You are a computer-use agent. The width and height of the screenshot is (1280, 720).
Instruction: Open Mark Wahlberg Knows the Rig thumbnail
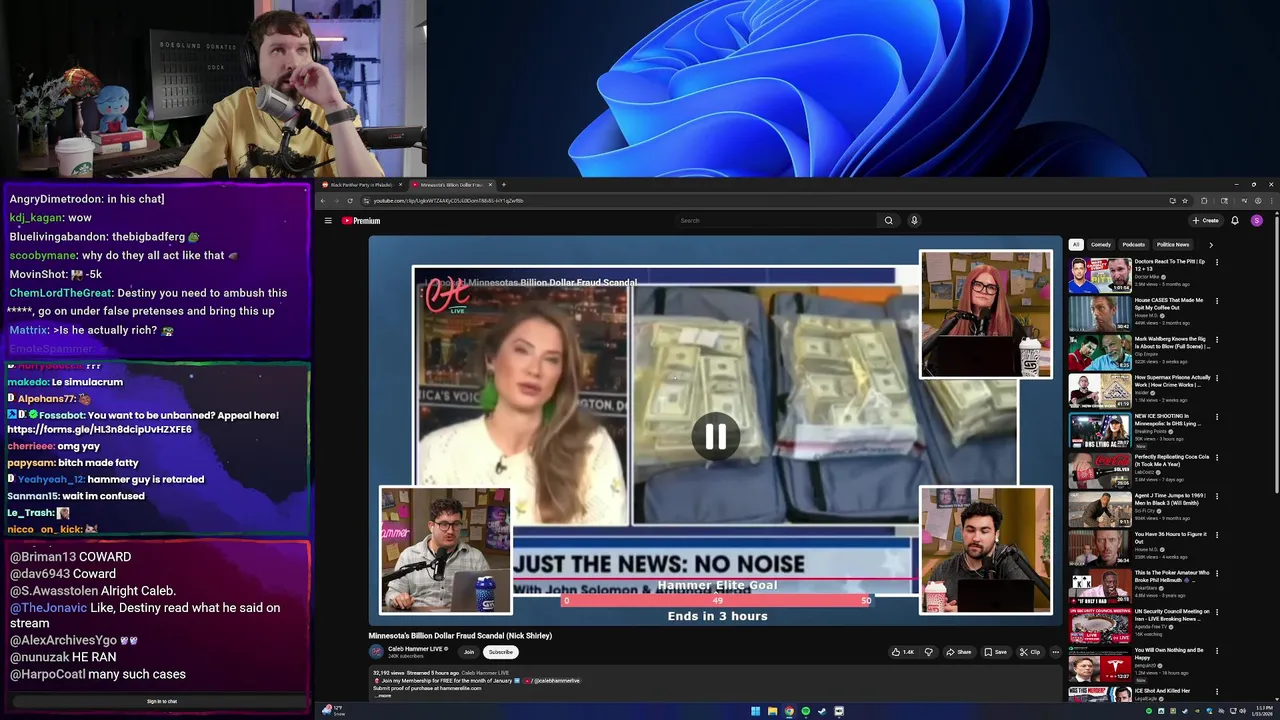pos(1100,353)
